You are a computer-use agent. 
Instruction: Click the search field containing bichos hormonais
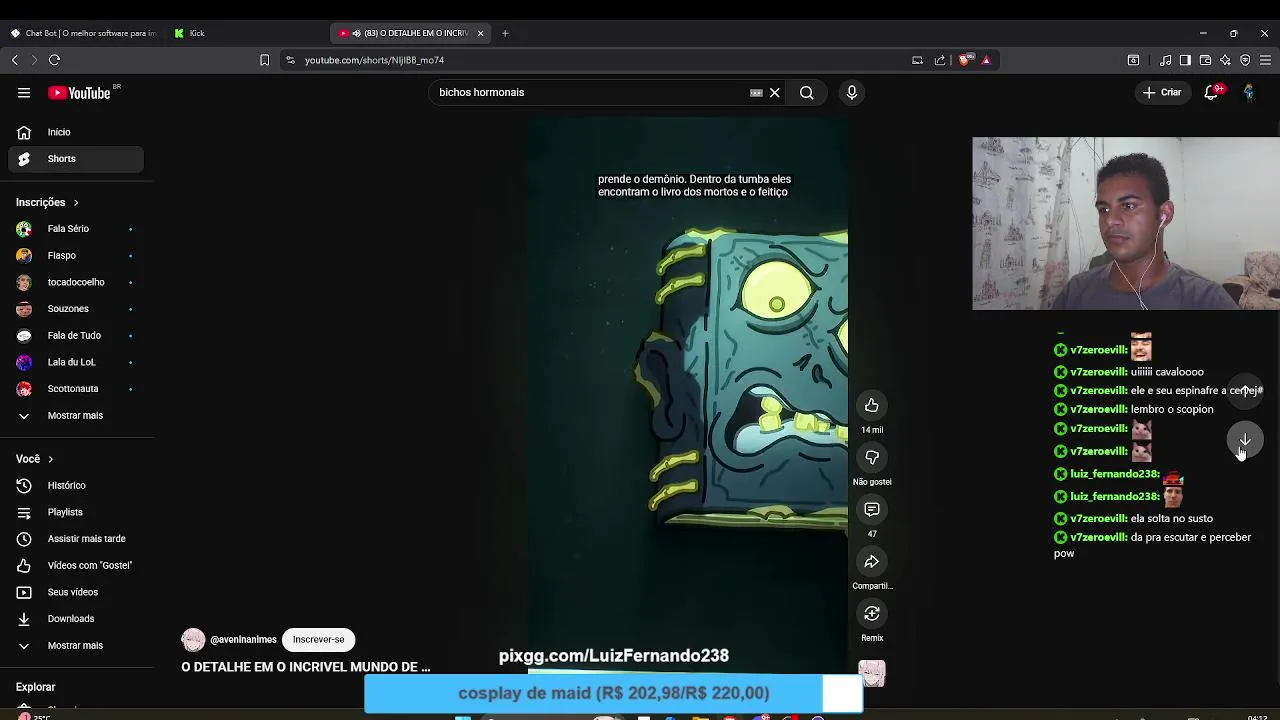pyautogui.click(x=590, y=93)
